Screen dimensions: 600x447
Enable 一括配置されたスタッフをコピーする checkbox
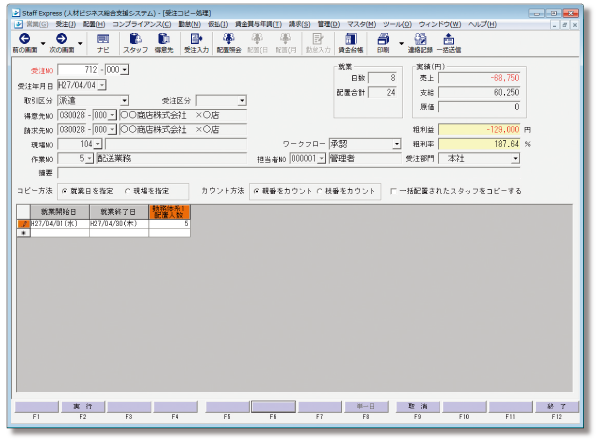pyautogui.click(x=393, y=191)
